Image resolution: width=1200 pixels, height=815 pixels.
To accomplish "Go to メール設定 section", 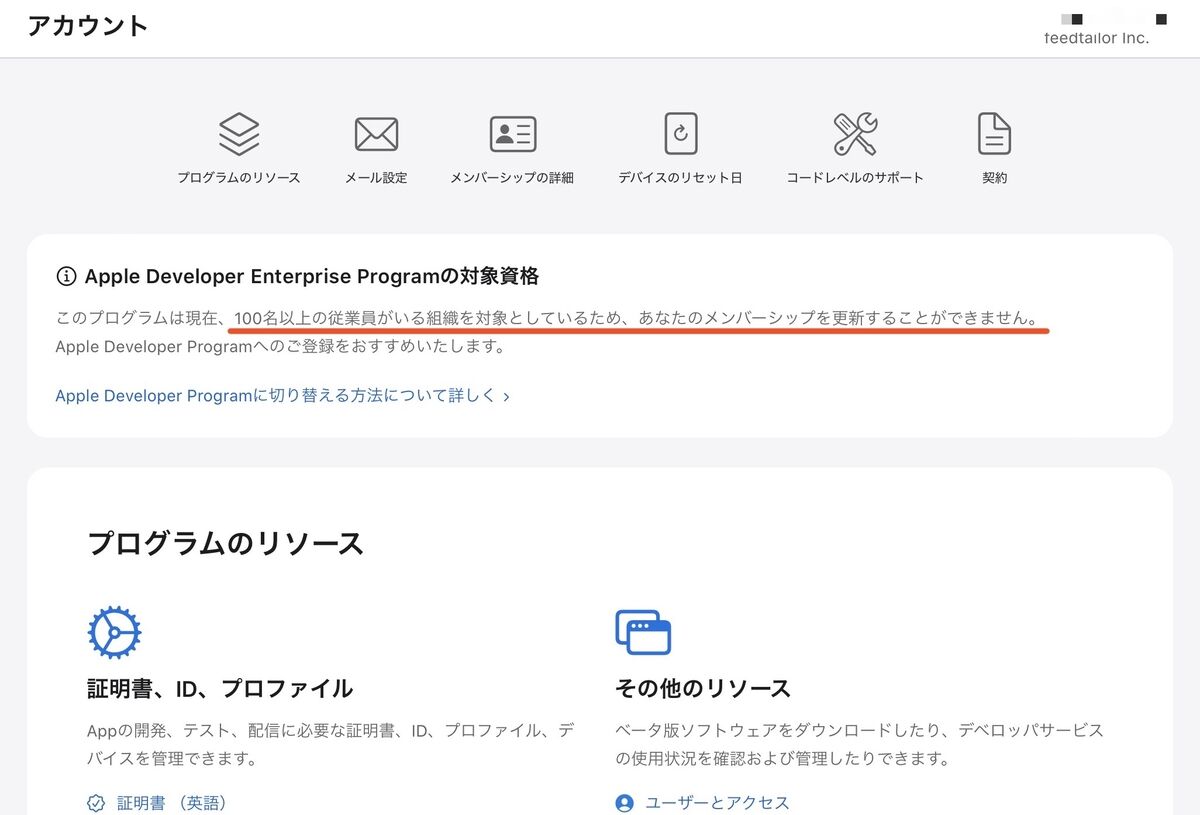I will [x=376, y=178].
